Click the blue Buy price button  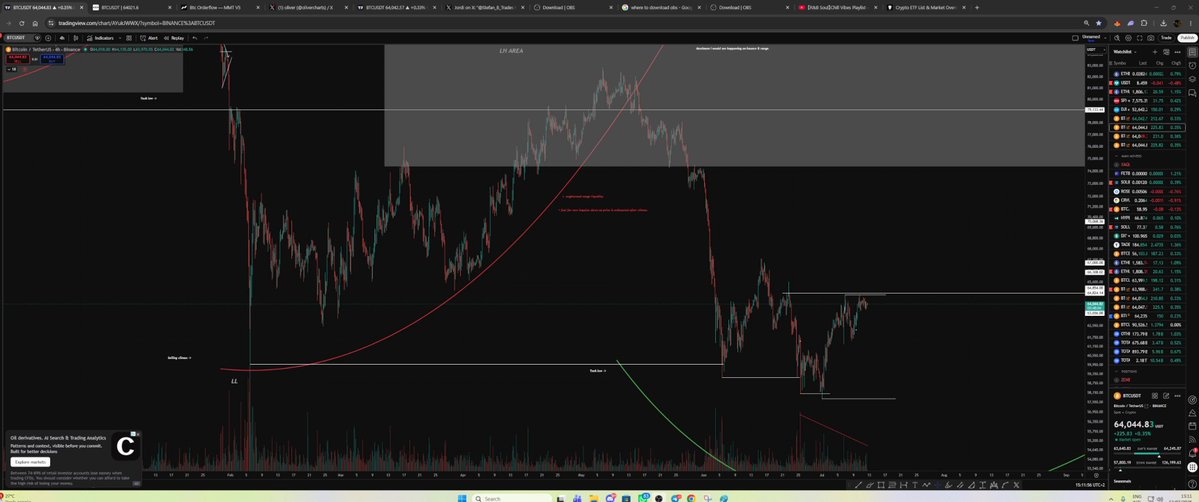pyautogui.click(x=52, y=58)
